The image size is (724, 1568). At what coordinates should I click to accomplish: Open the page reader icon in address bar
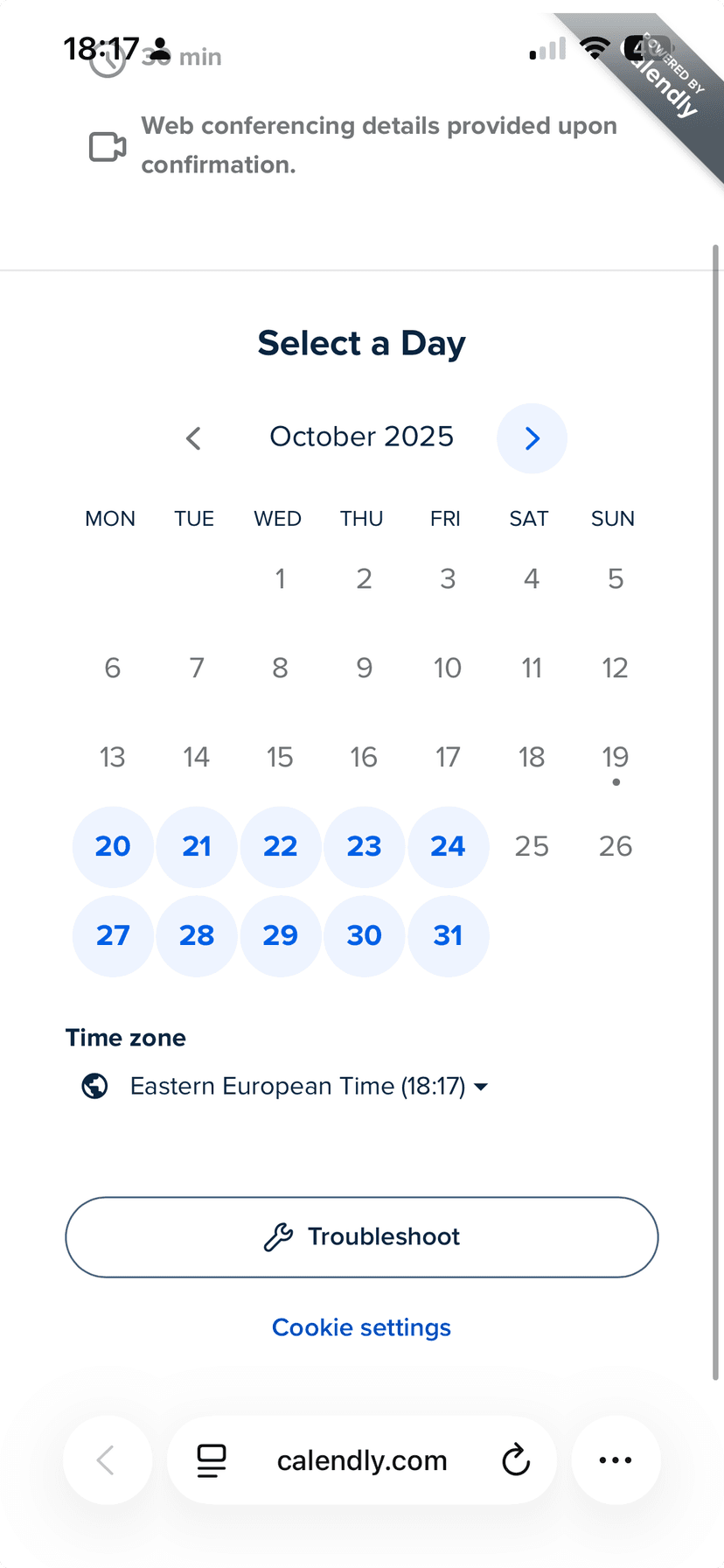(212, 1460)
